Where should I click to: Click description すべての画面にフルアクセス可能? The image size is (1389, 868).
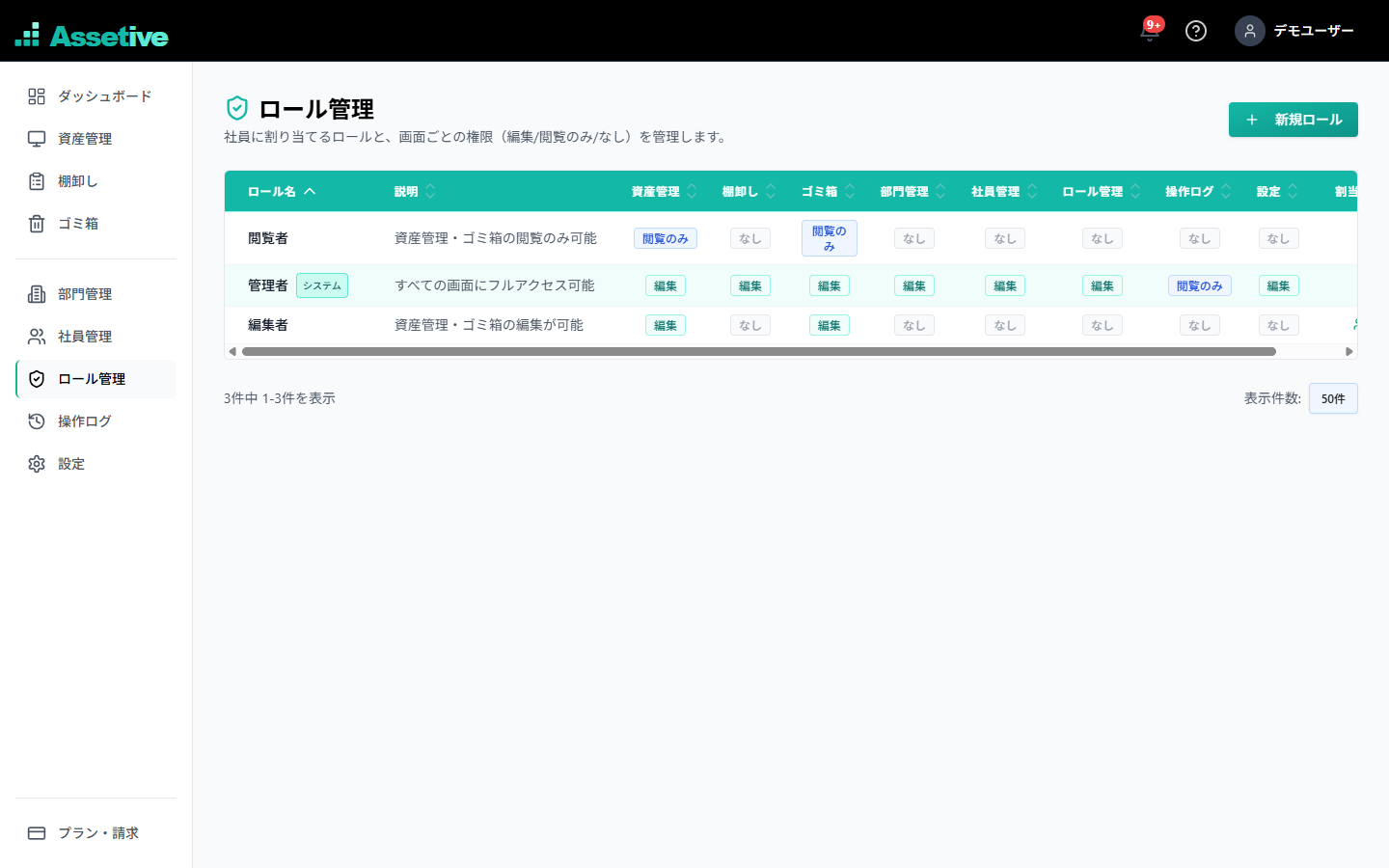click(x=495, y=285)
